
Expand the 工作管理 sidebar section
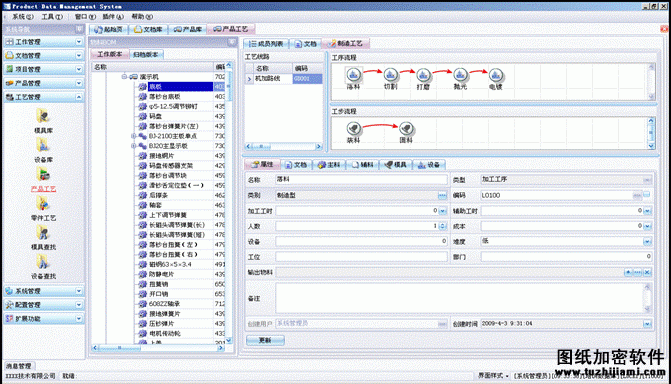(x=79, y=42)
